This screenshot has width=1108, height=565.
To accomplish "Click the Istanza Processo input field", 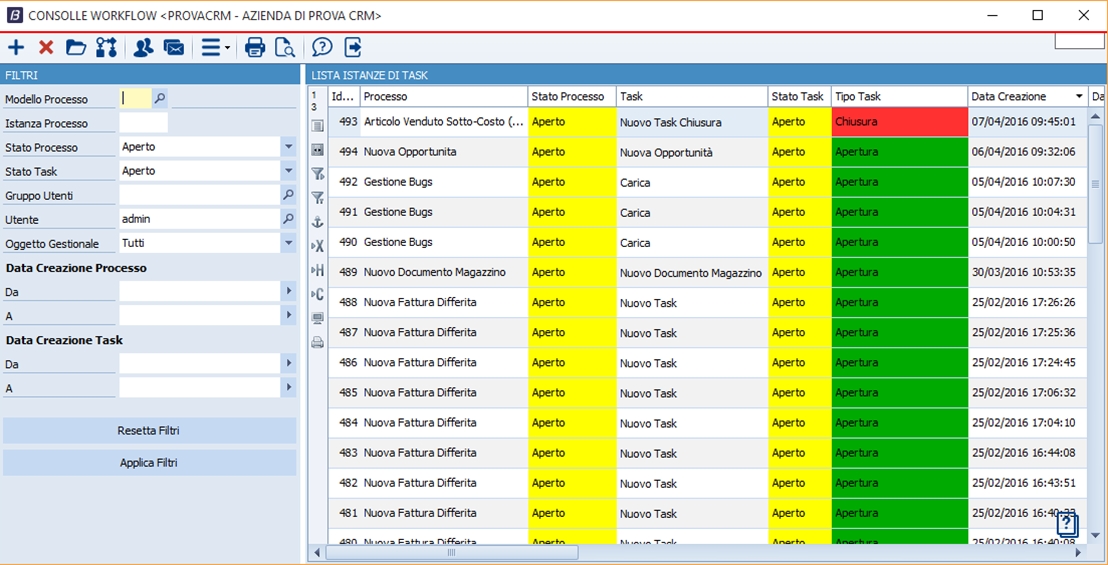I will coord(143,123).
